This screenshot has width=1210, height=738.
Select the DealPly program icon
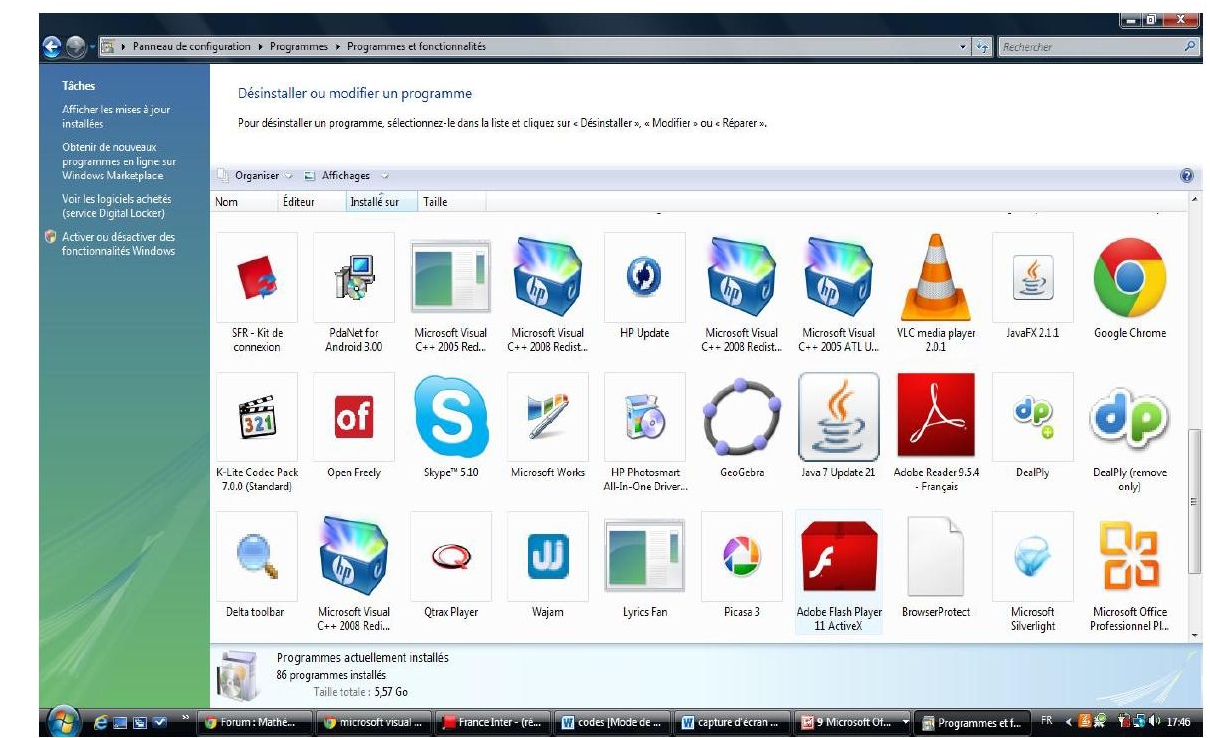pyautogui.click(x=1033, y=415)
